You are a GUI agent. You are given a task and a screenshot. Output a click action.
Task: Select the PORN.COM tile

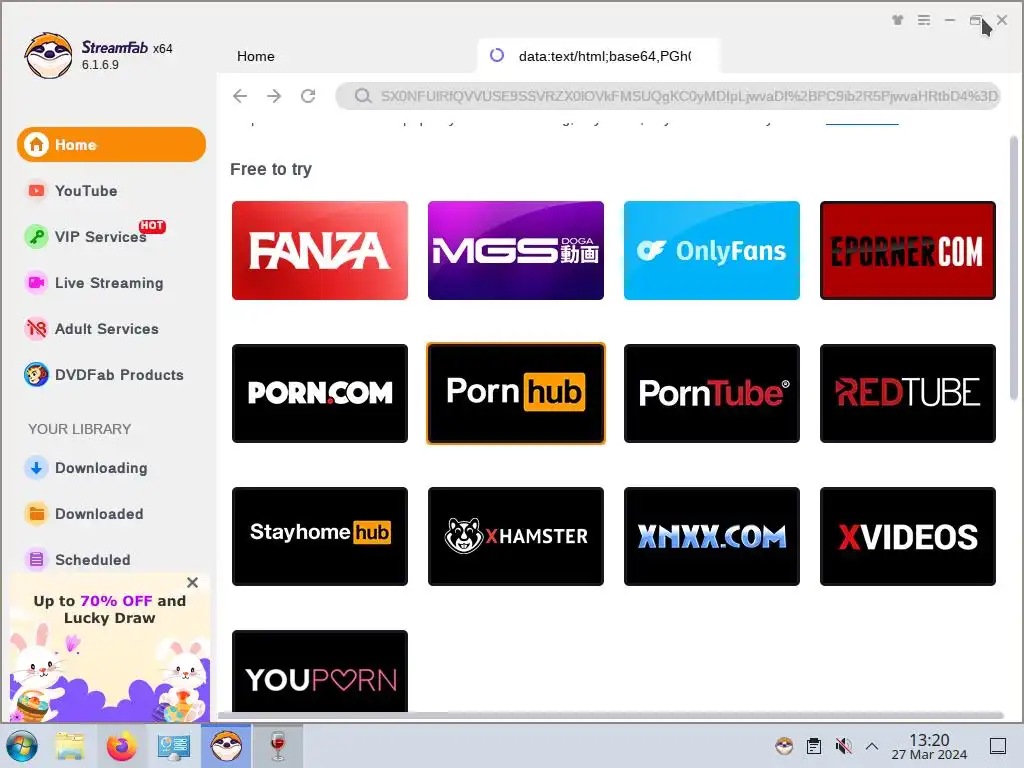(320, 393)
